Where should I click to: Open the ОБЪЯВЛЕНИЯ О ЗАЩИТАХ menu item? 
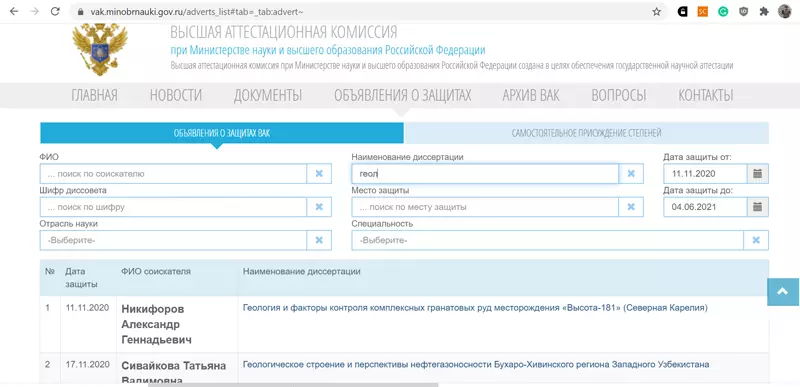click(403, 95)
